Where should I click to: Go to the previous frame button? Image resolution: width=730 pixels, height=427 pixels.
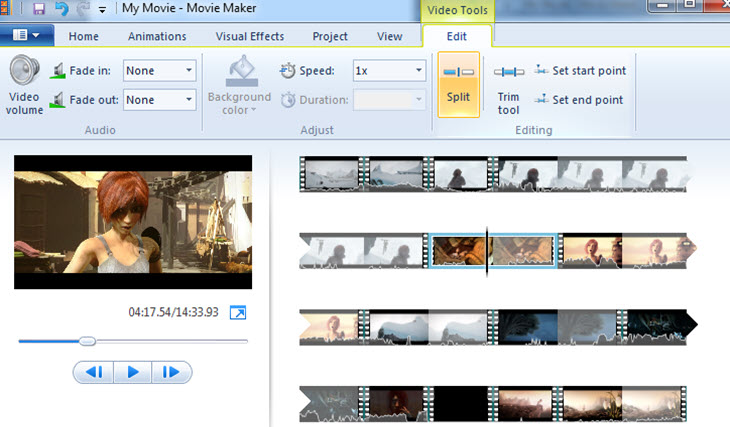[94, 372]
